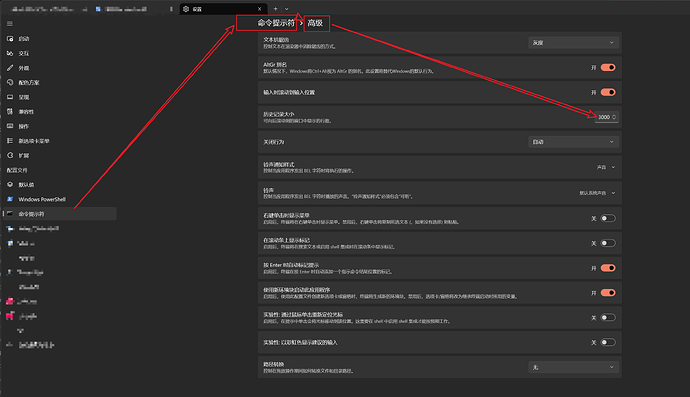Select the 兼容性 (Compatibility) sidebar item
The image size is (690, 397).
pos(58,112)
